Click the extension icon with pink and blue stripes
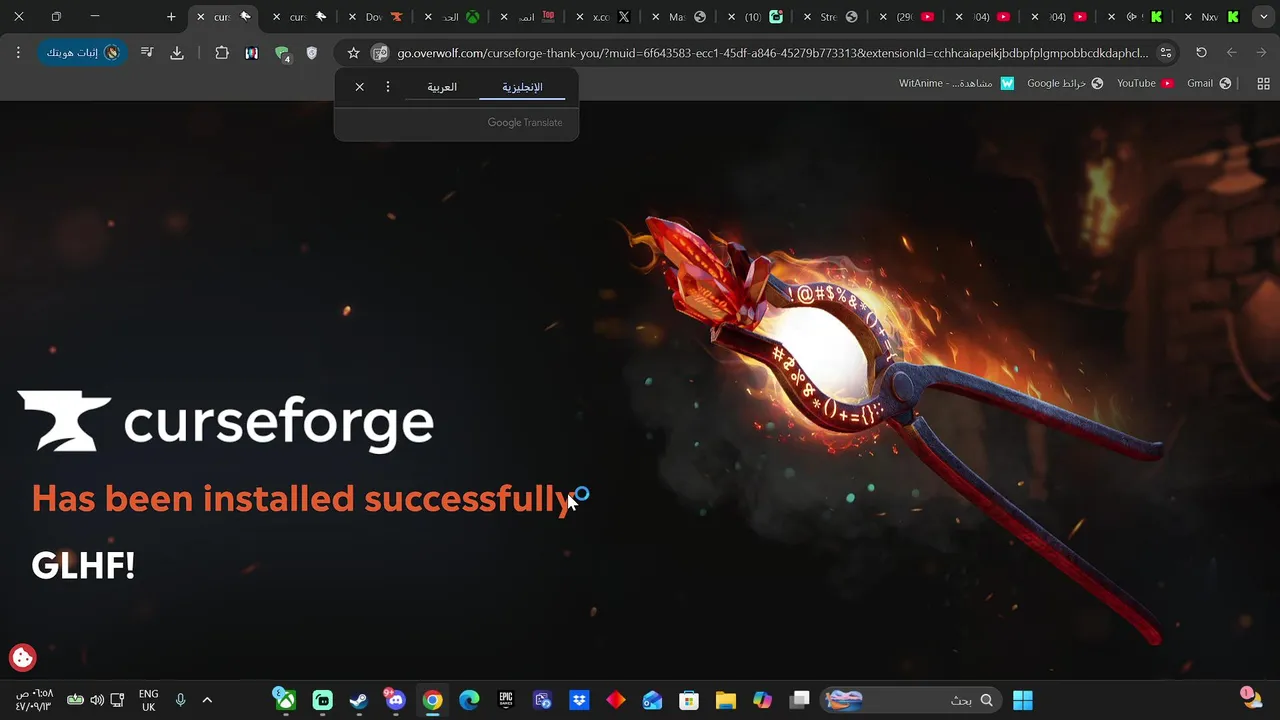Viewport: 1280px width, 720px height. [252, 53]
